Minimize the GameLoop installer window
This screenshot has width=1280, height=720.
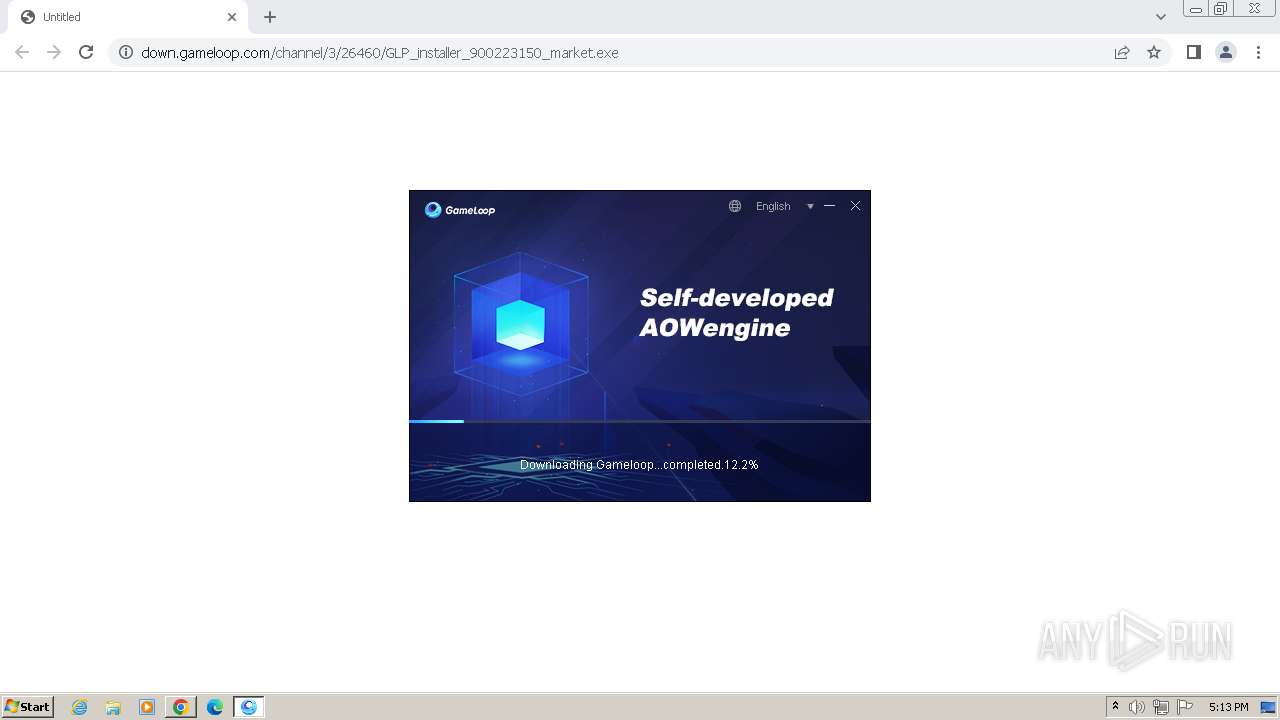(x=829, y=205)
